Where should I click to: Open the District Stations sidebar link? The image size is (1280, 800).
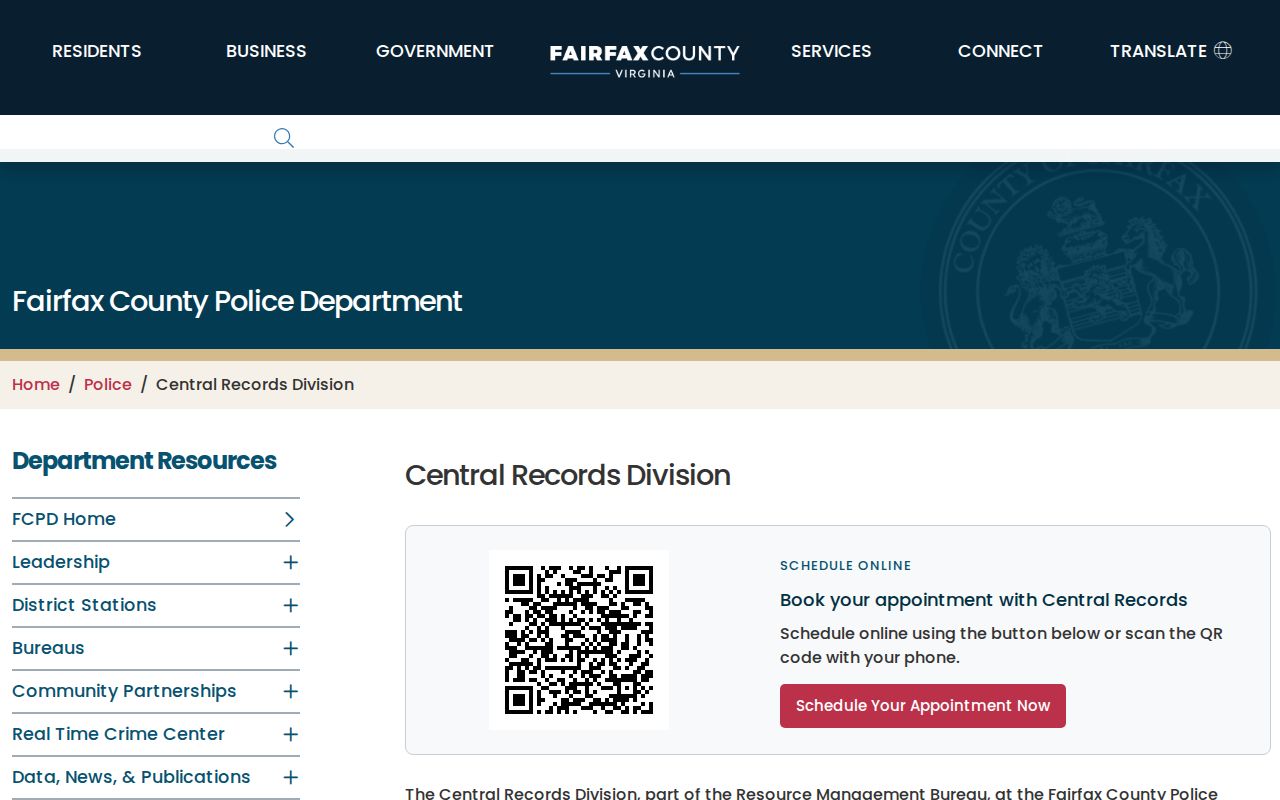(x=84, y=605)
